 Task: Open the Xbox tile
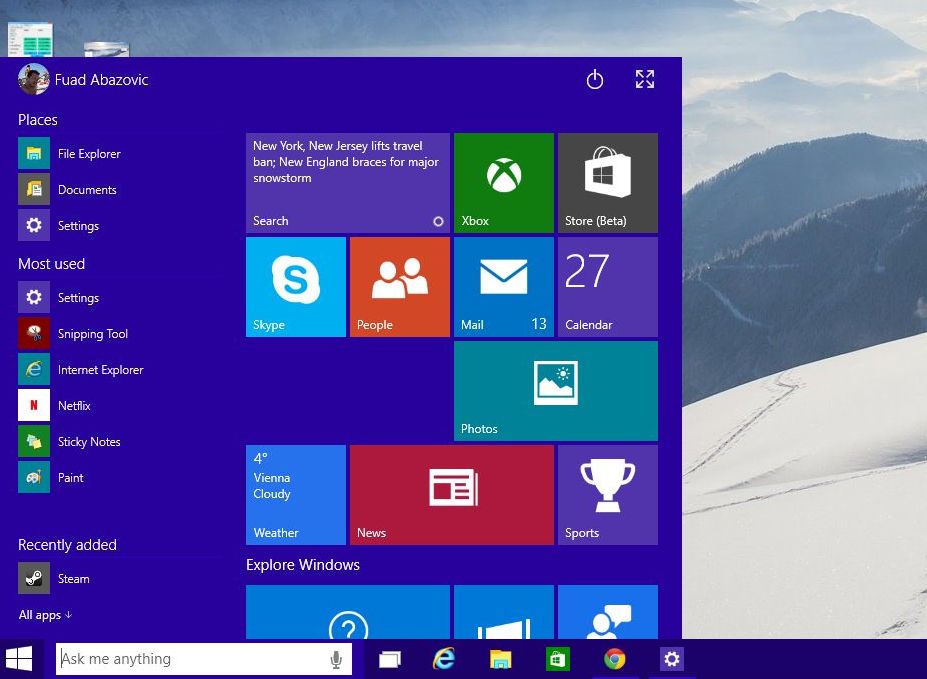coord(503,182)
